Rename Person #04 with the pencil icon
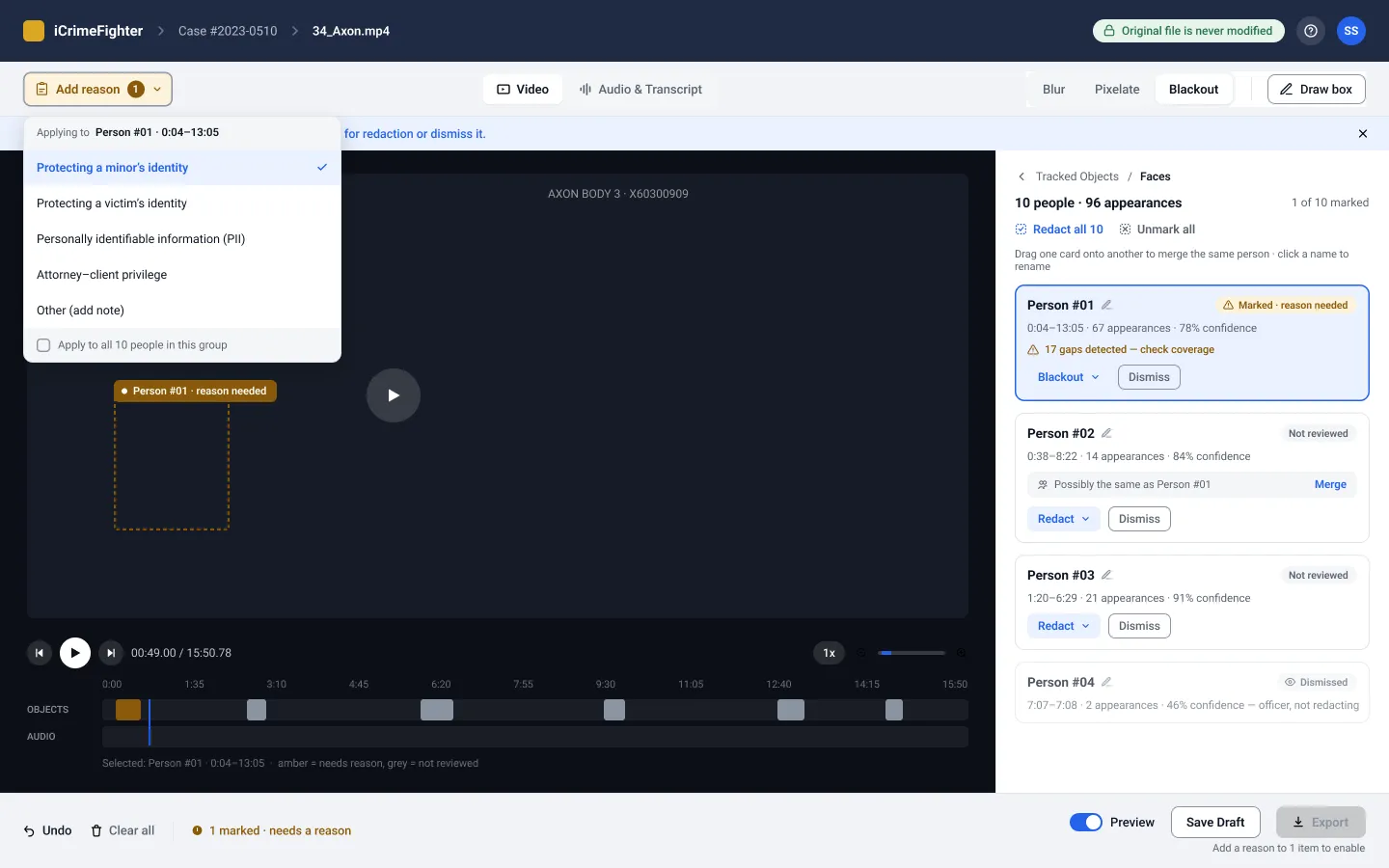This screenshot has width=1389, height=868. [x=1106, y=682]
